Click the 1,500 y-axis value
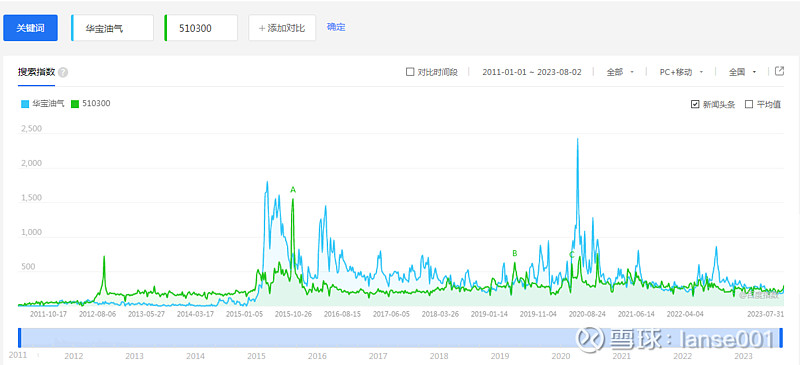The height and width of the screenshot is (365, 800). coord(31,198)
